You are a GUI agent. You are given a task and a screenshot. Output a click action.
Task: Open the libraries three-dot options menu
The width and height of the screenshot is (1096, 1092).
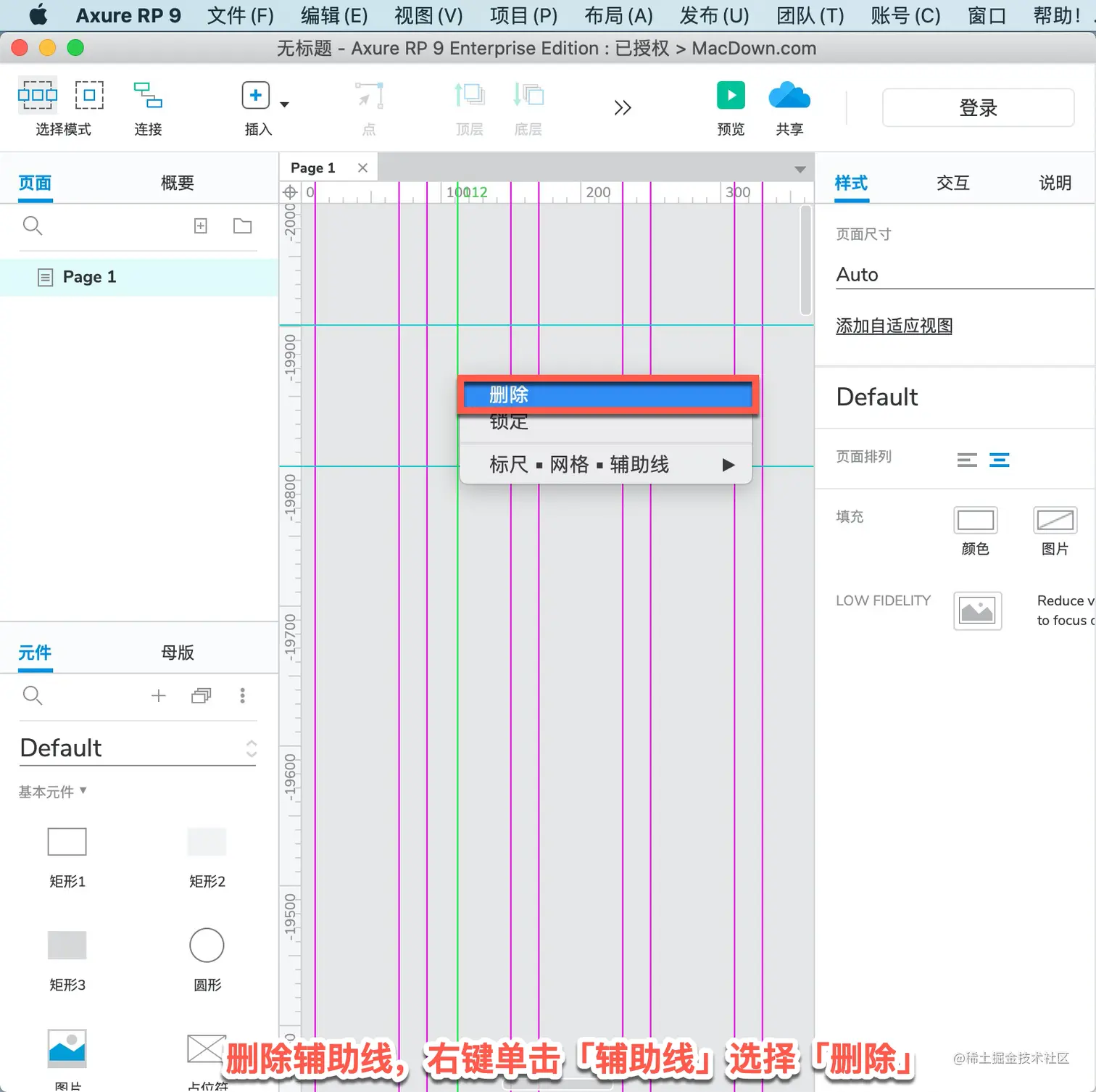point(242,696)
